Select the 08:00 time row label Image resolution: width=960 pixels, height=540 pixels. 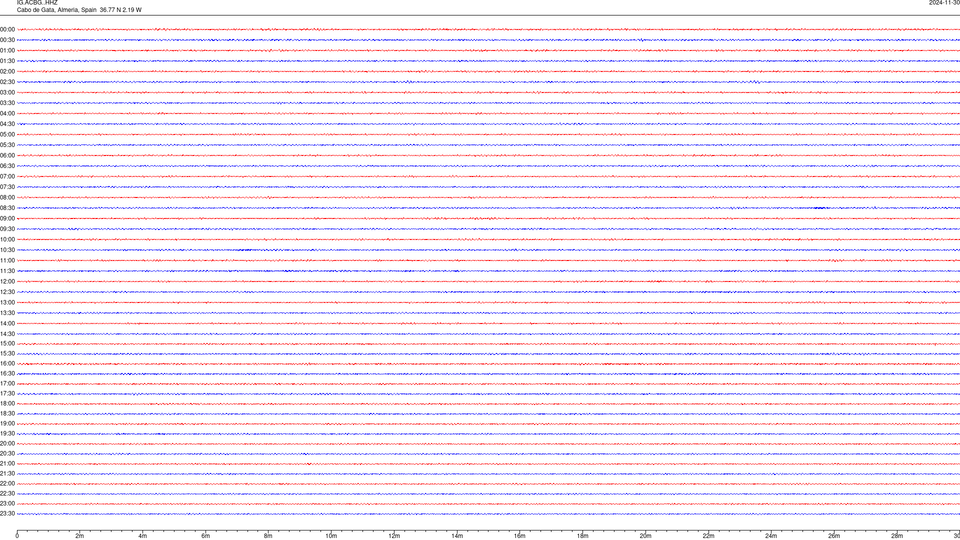(7, 198)
